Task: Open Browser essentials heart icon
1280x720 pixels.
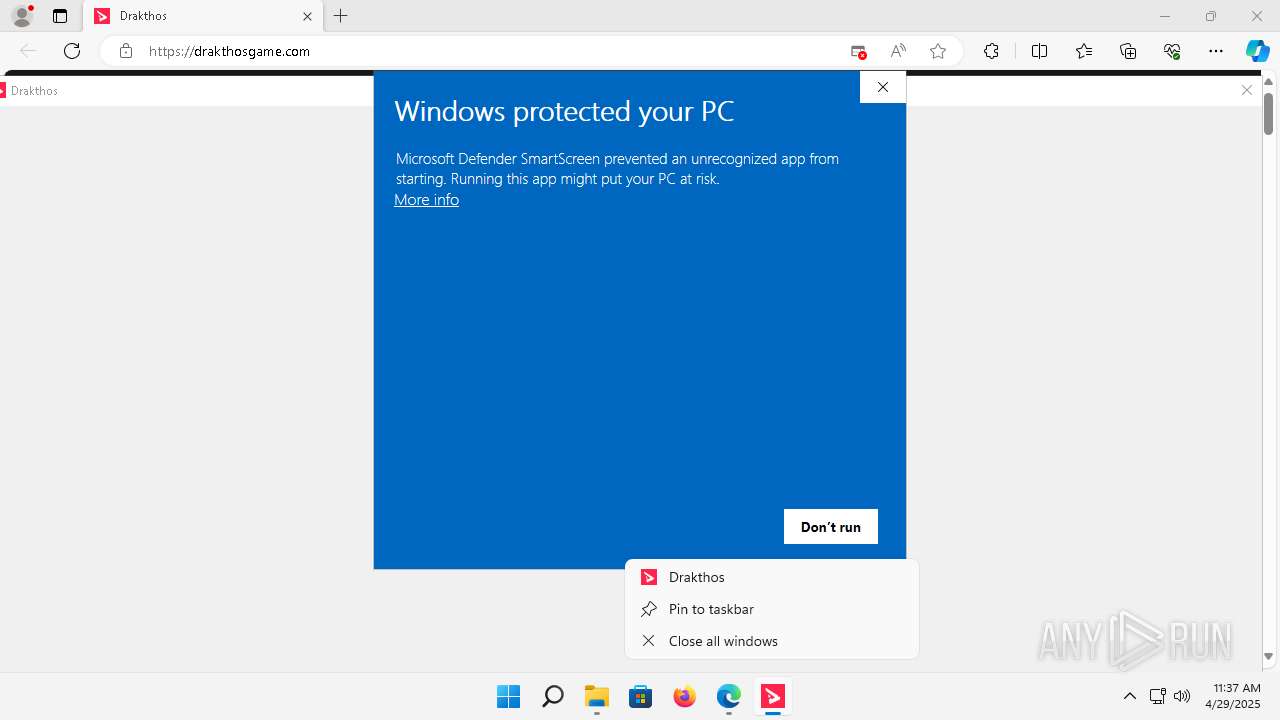Action: tap(1172, 51)
